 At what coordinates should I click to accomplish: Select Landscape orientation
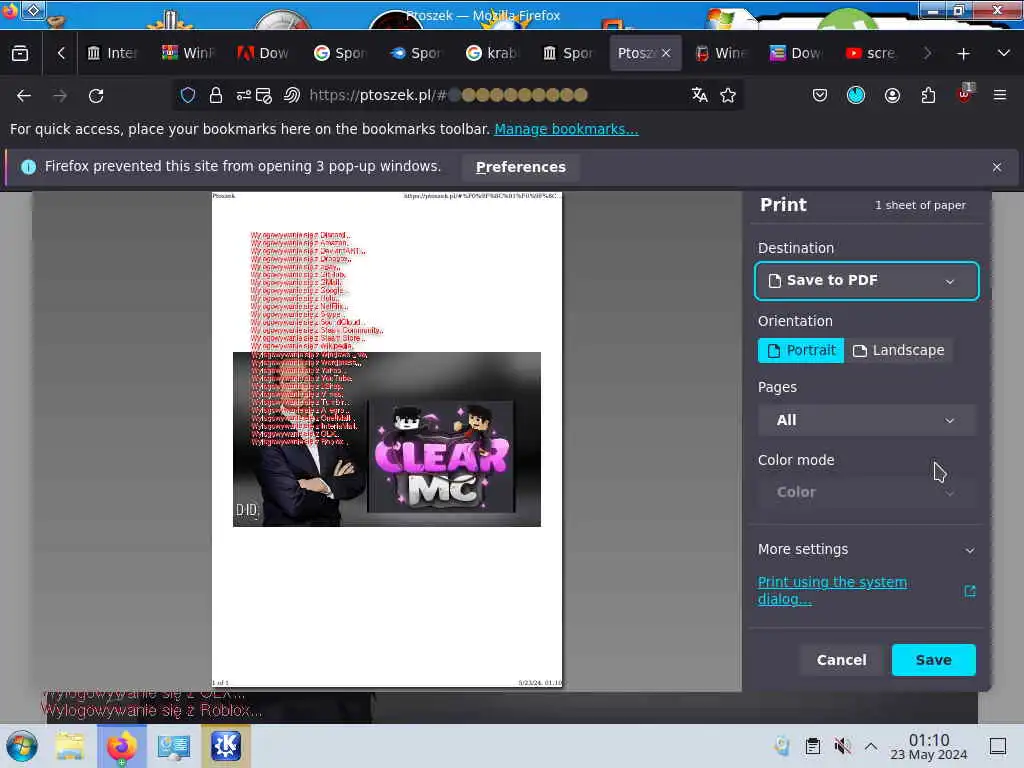pos(899,351)
